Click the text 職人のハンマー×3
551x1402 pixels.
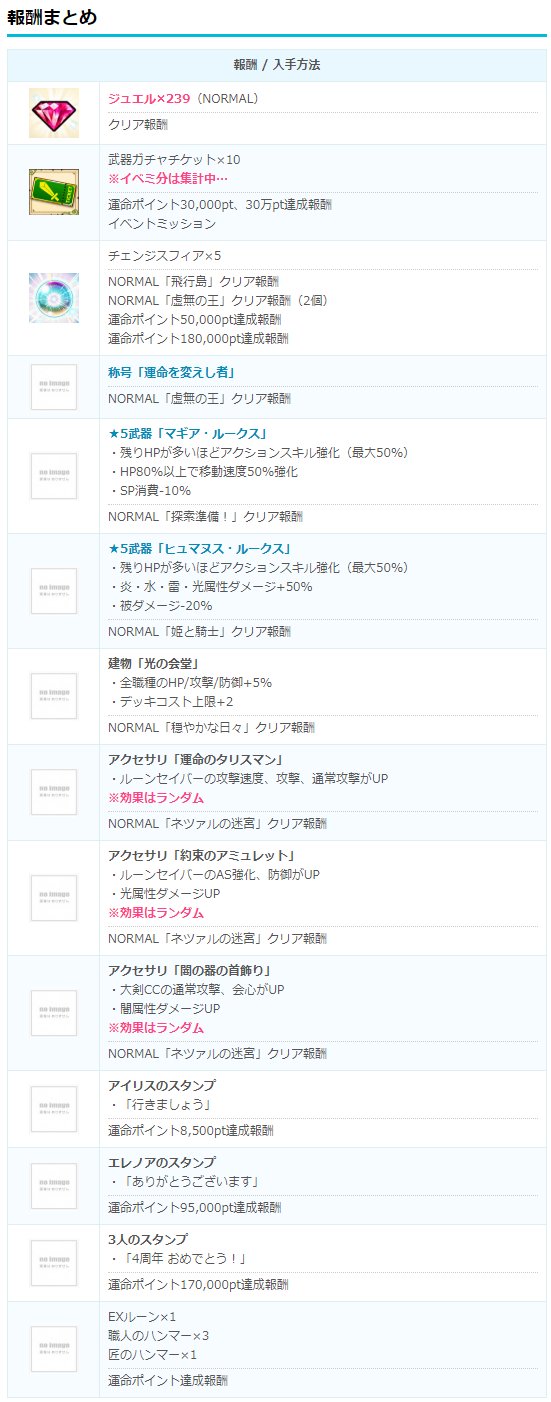(x=158, y=1336)
